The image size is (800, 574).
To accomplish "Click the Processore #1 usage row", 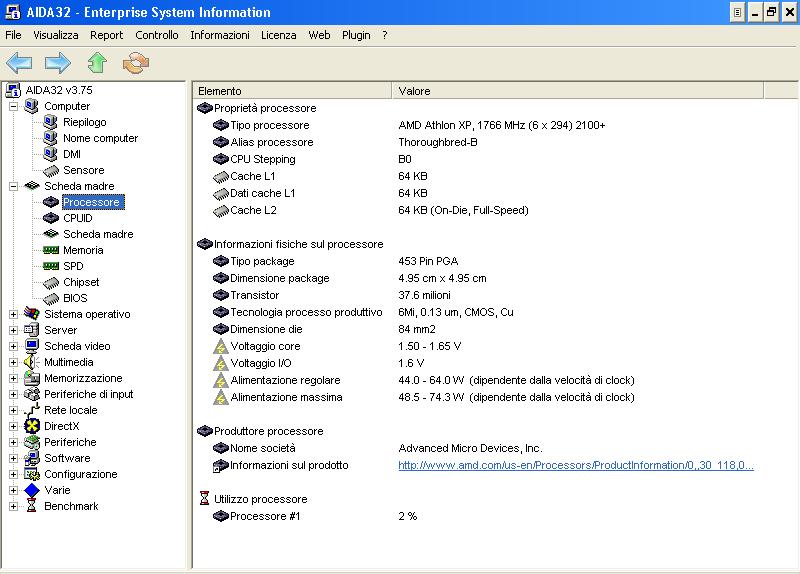I will [265, 516].
